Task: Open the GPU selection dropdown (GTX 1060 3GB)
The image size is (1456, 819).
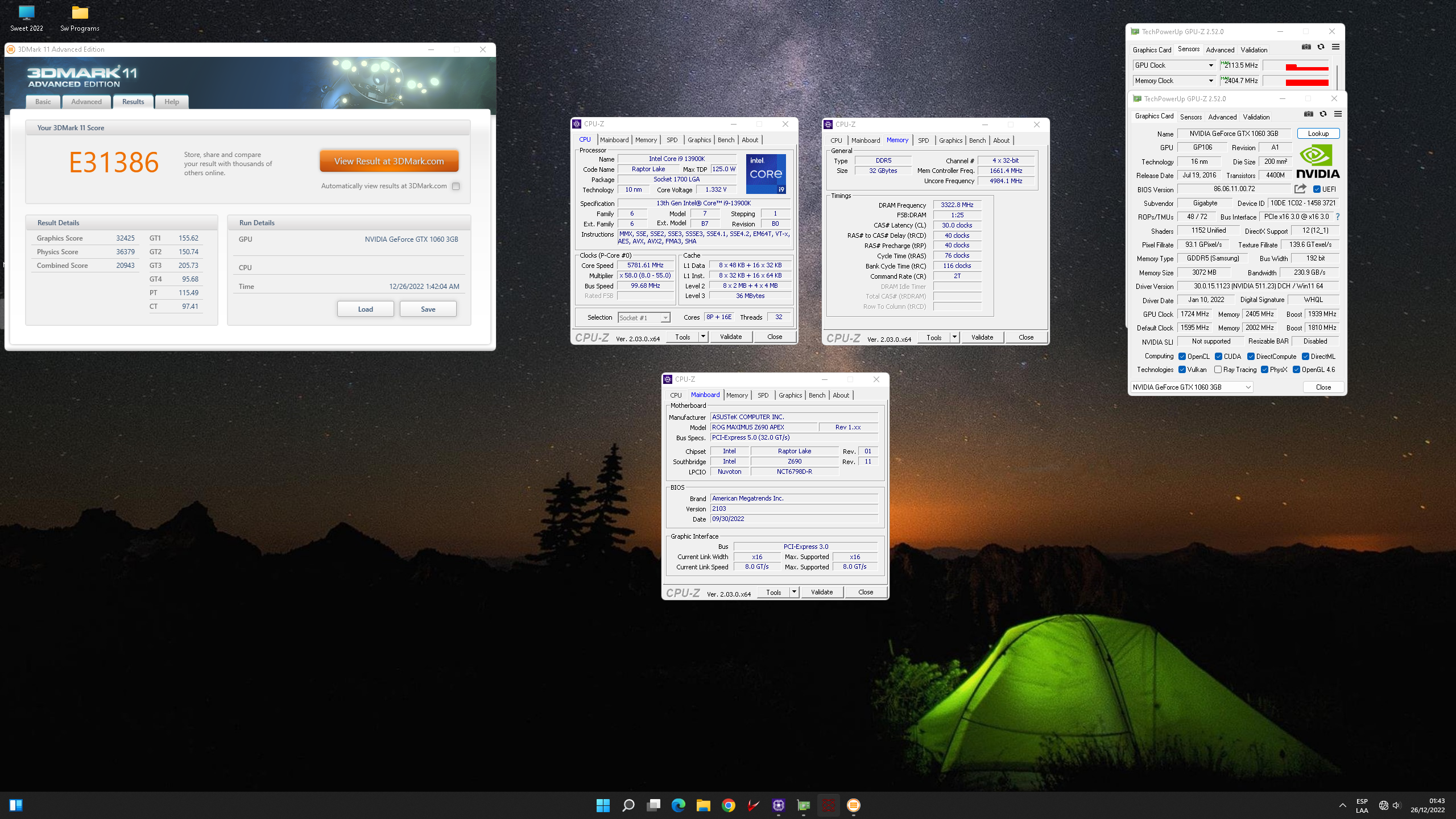Action: pyautogui.click(x=1192, y=387)
